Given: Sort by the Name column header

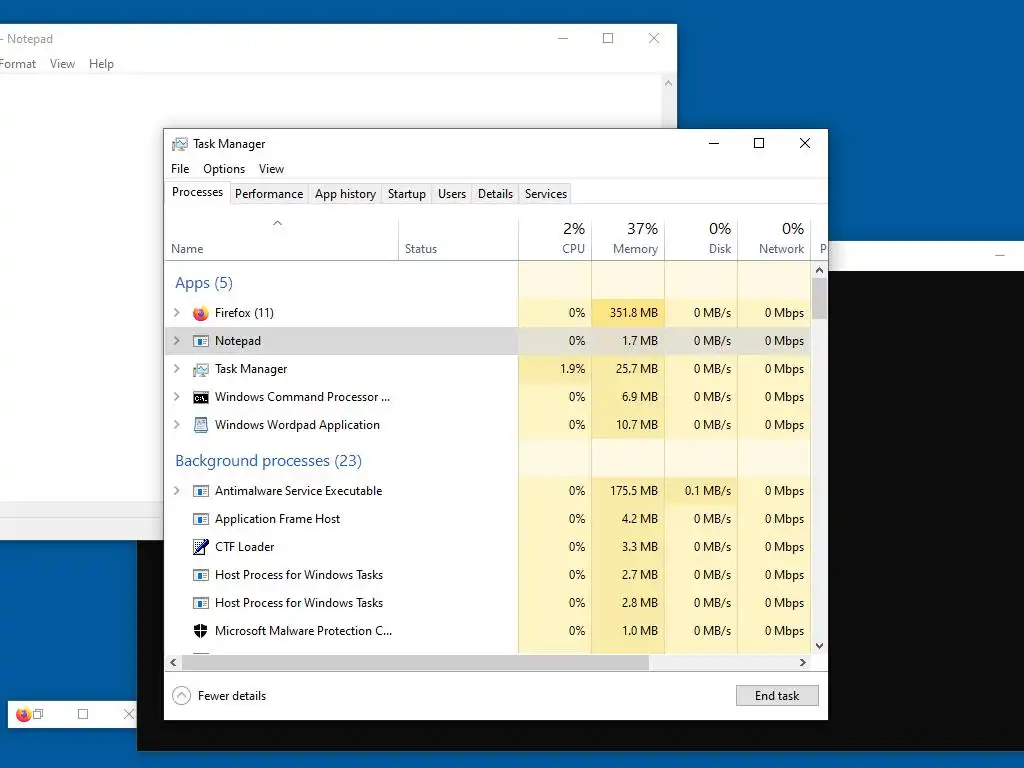Looking at the screenshot, I should tap(281, 240).
